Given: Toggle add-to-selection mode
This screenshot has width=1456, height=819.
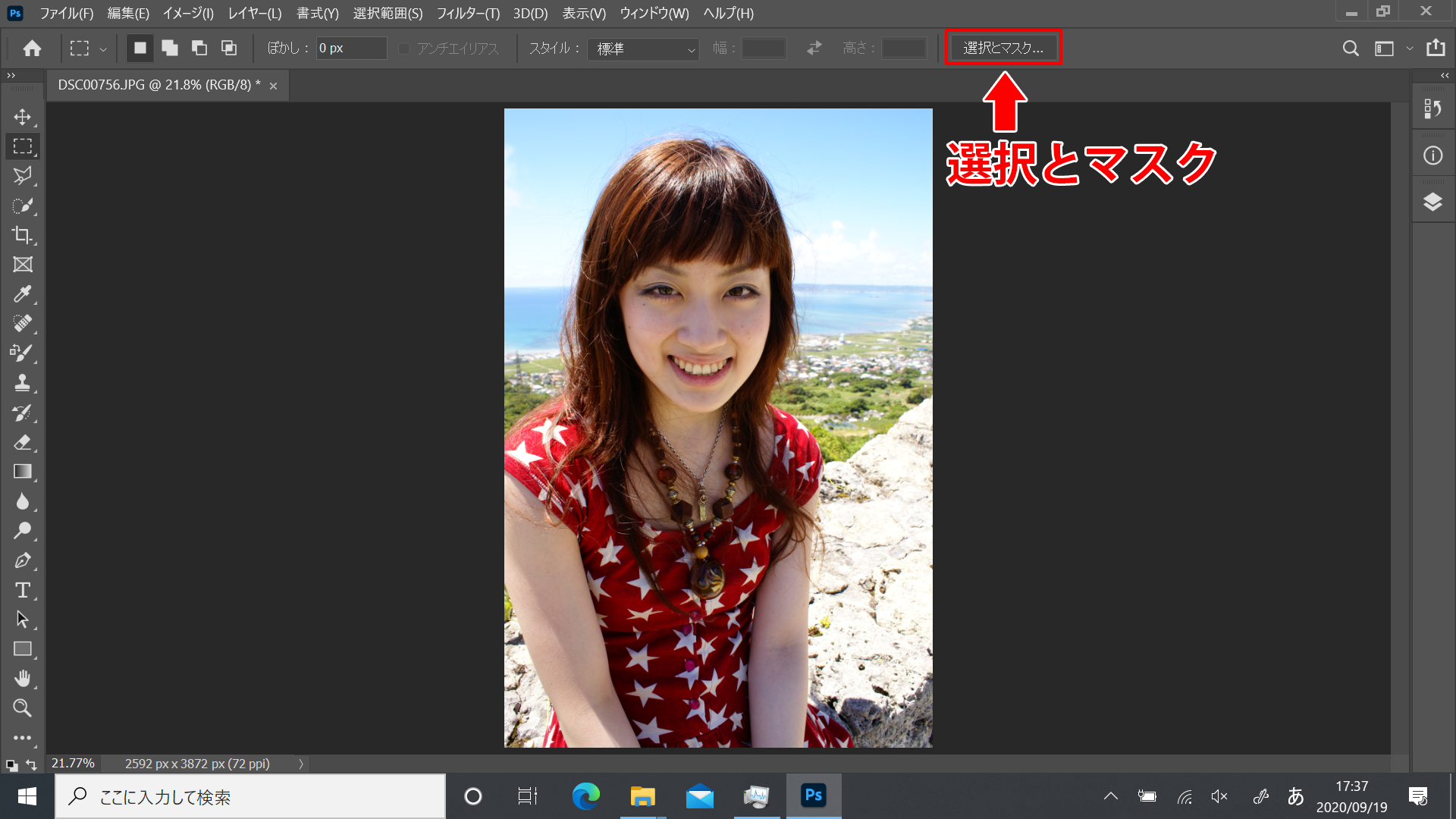Looking at the screenshot, I should pos(169,48).
